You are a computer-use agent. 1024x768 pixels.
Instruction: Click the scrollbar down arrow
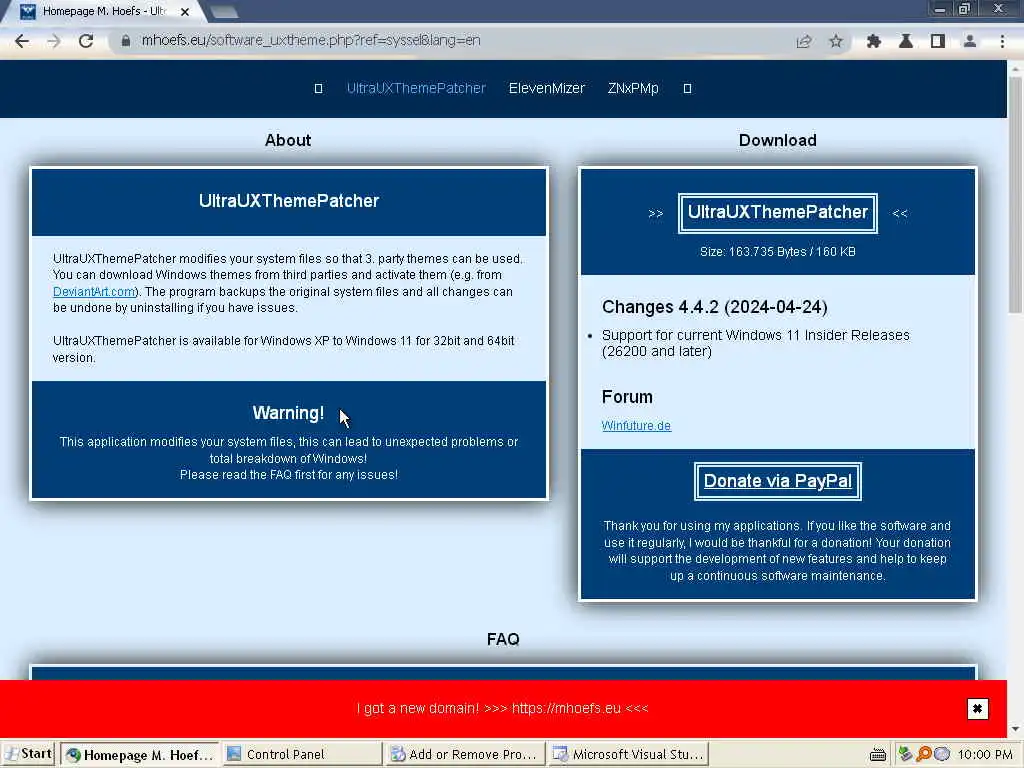point(1016,729)
